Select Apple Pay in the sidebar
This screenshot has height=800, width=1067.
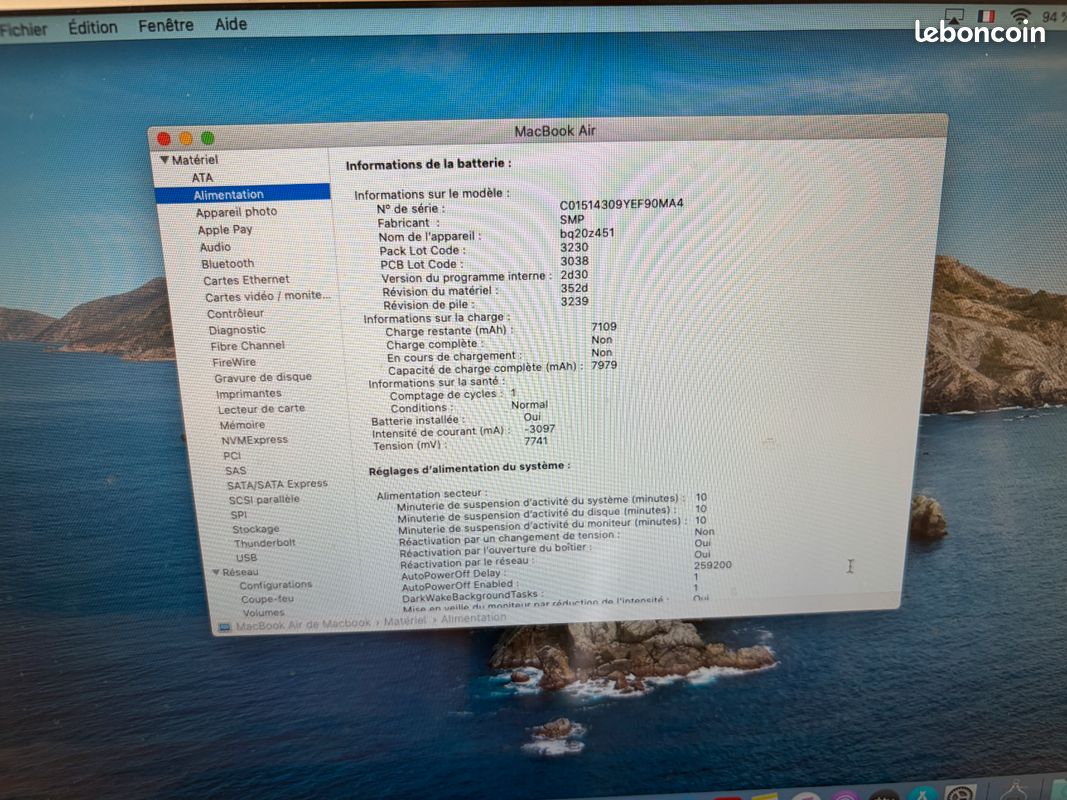point(225,230)
